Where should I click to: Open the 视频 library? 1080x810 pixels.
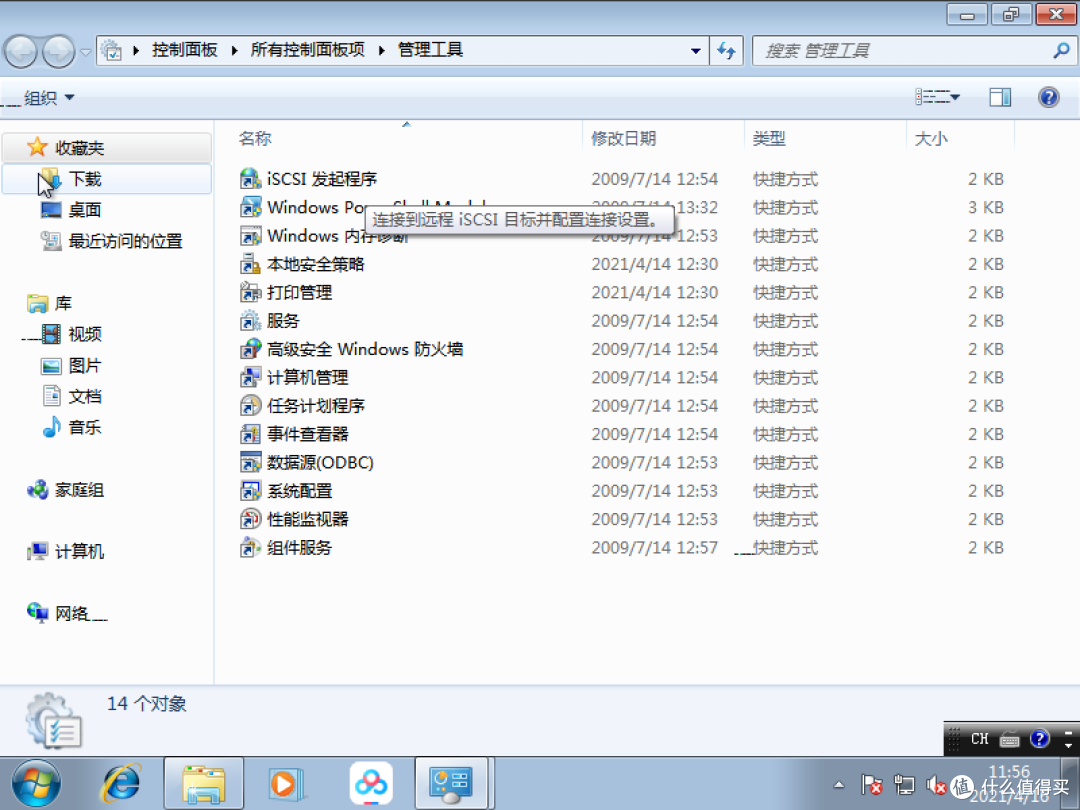[x=85, y=334]
